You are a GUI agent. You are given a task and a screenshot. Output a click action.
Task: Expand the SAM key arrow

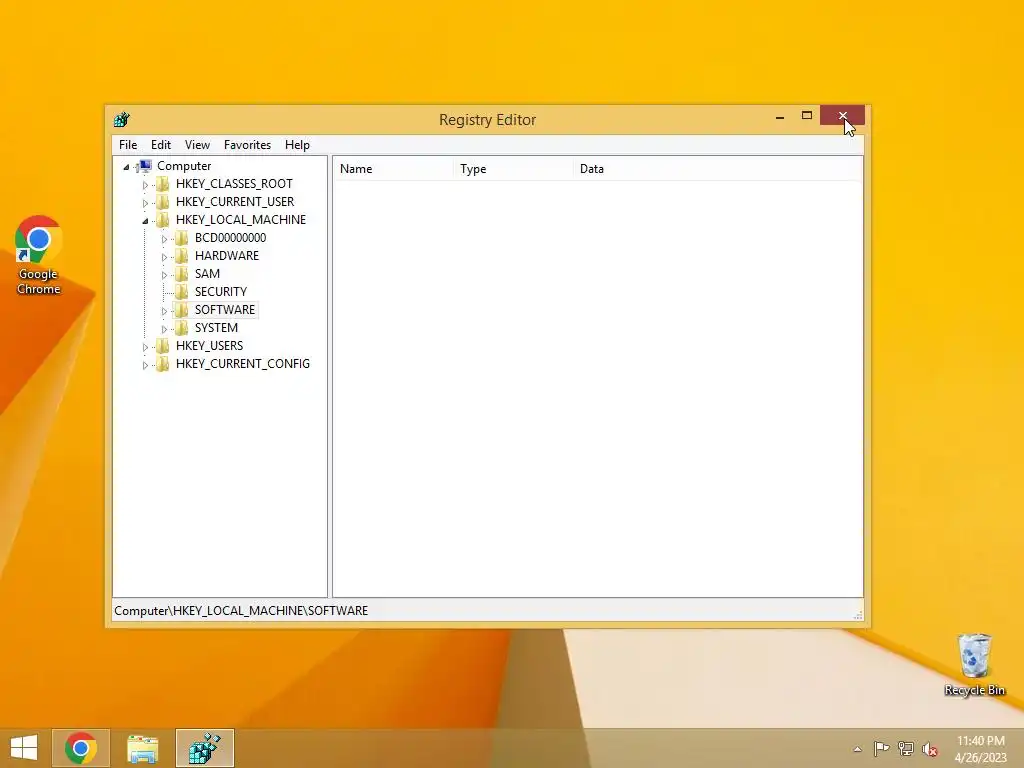tap(165, 275)
